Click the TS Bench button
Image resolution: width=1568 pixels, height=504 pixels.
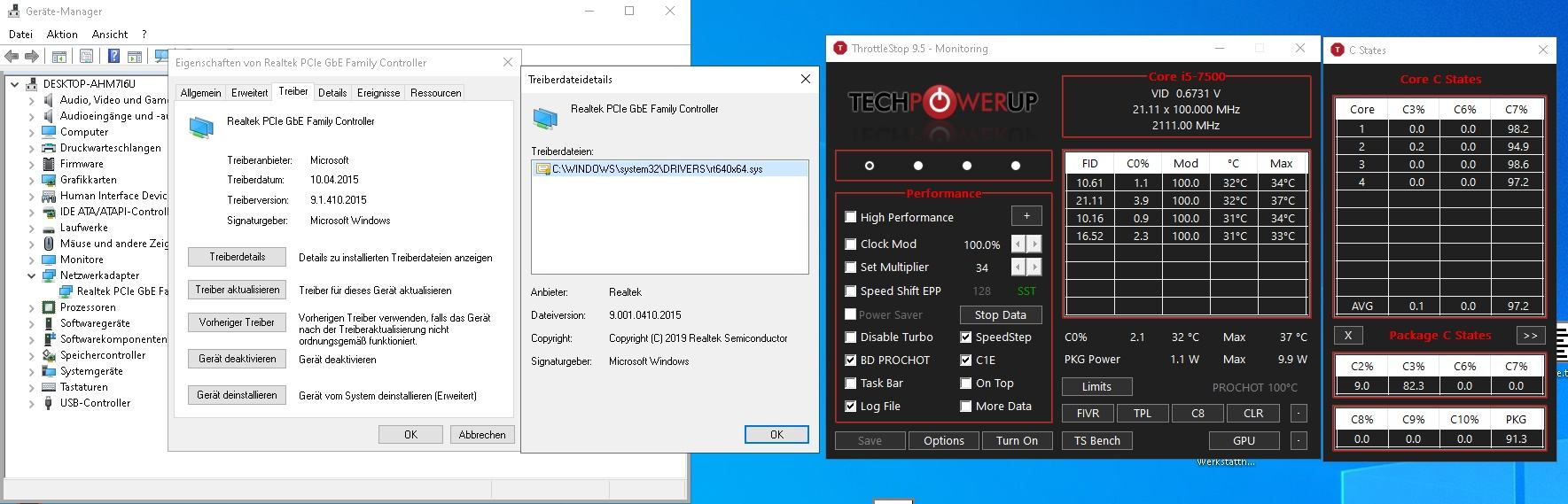tap(1097, 440)
